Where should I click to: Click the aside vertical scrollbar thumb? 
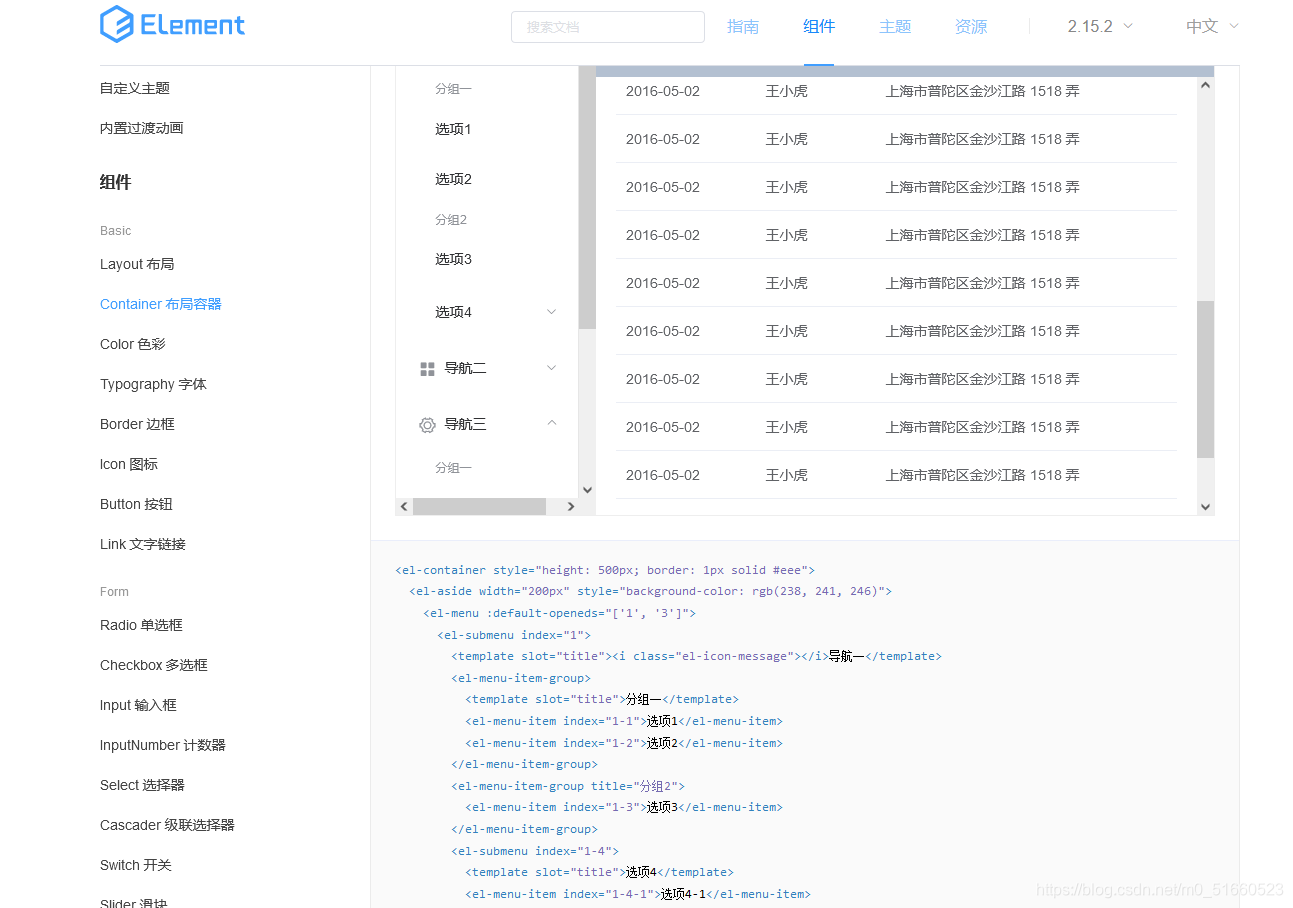pyautogui.click(x=587, y=198)
